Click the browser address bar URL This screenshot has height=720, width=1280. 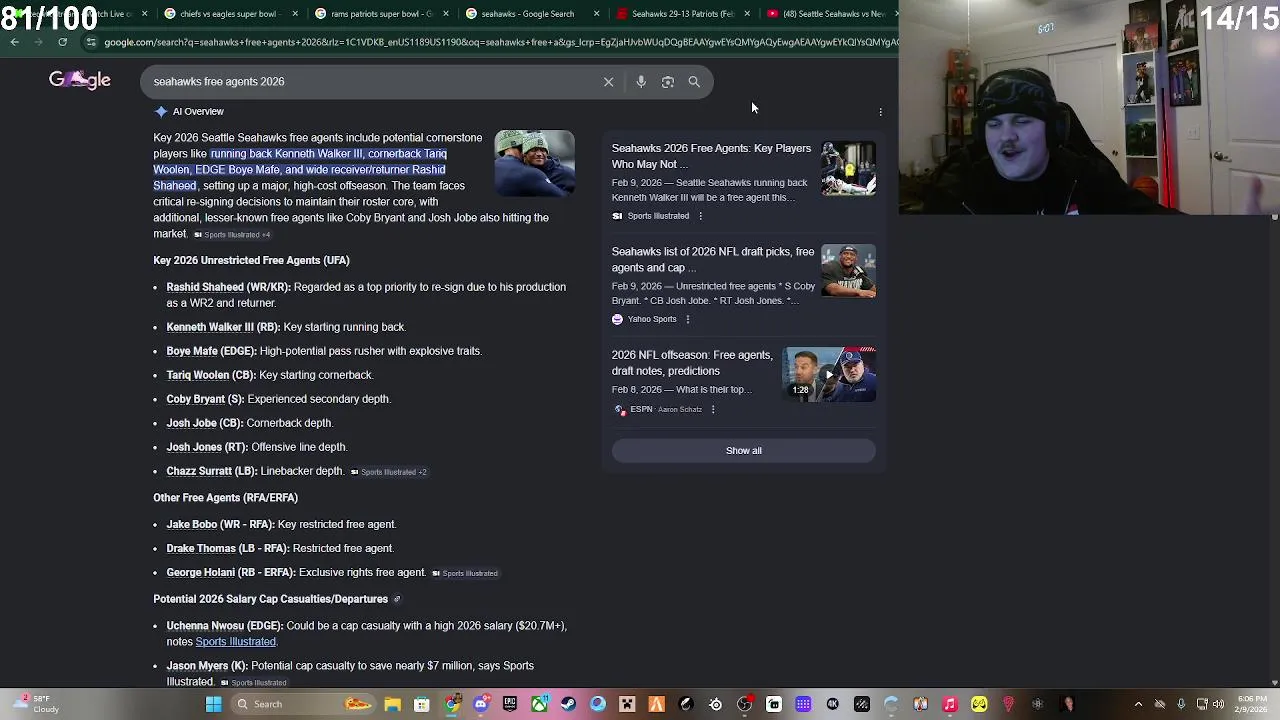[500, 42]
